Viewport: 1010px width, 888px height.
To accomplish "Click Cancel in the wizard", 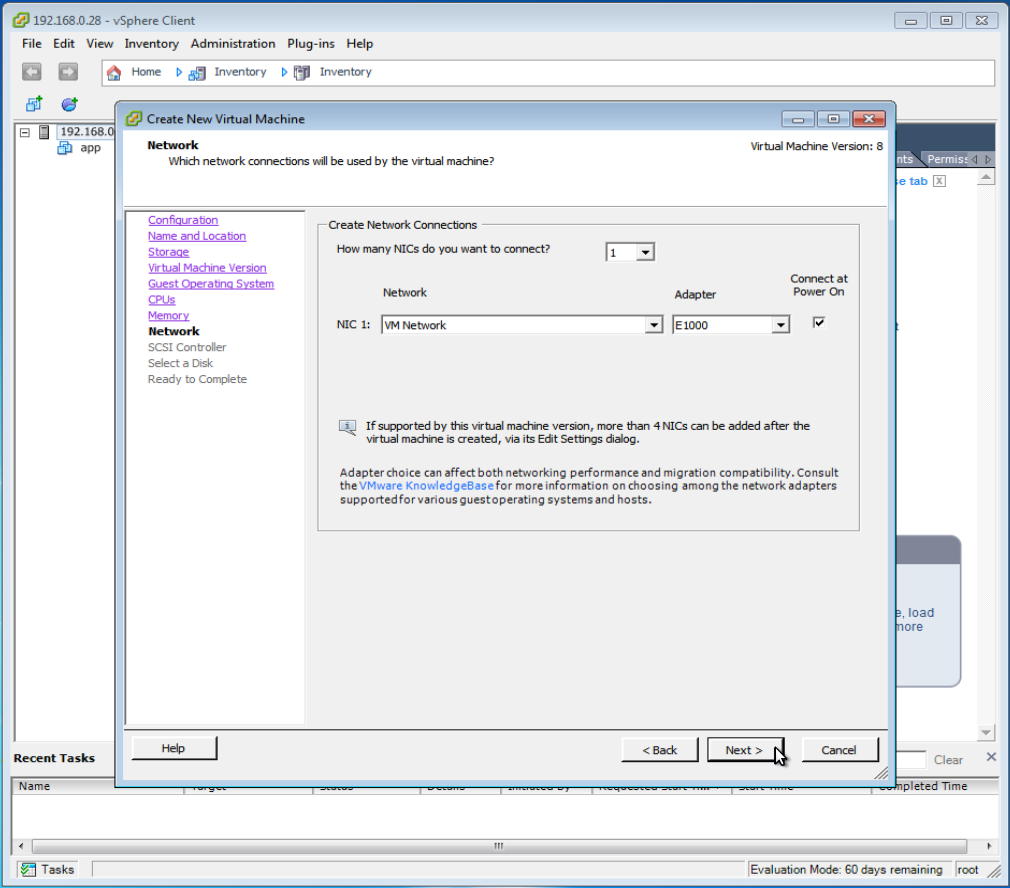I will (839, 750).
